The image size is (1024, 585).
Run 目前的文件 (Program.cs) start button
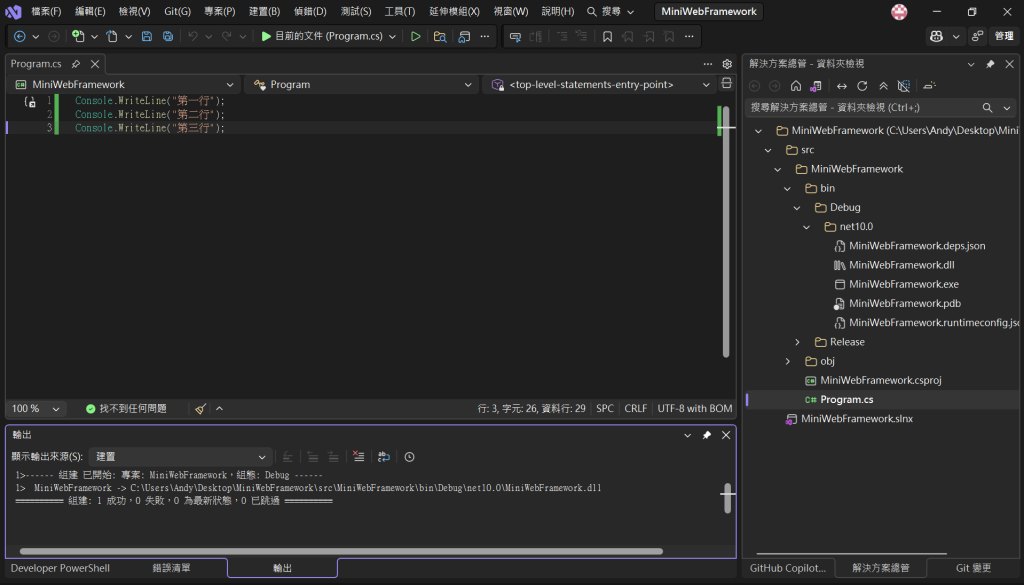321,37
